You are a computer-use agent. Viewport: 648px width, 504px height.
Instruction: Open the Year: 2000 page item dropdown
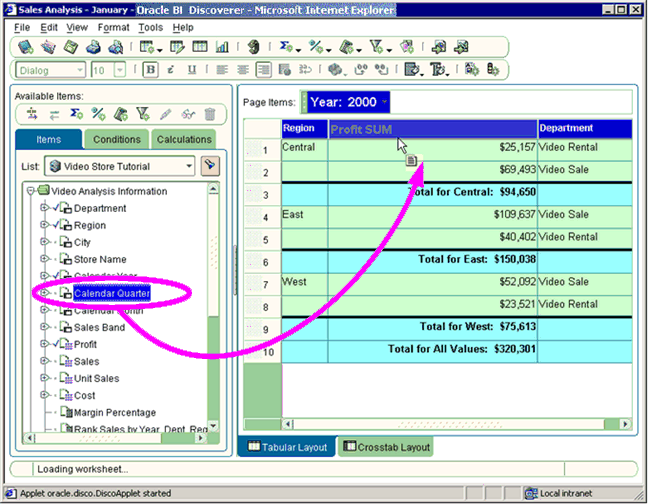coord(384,101)
